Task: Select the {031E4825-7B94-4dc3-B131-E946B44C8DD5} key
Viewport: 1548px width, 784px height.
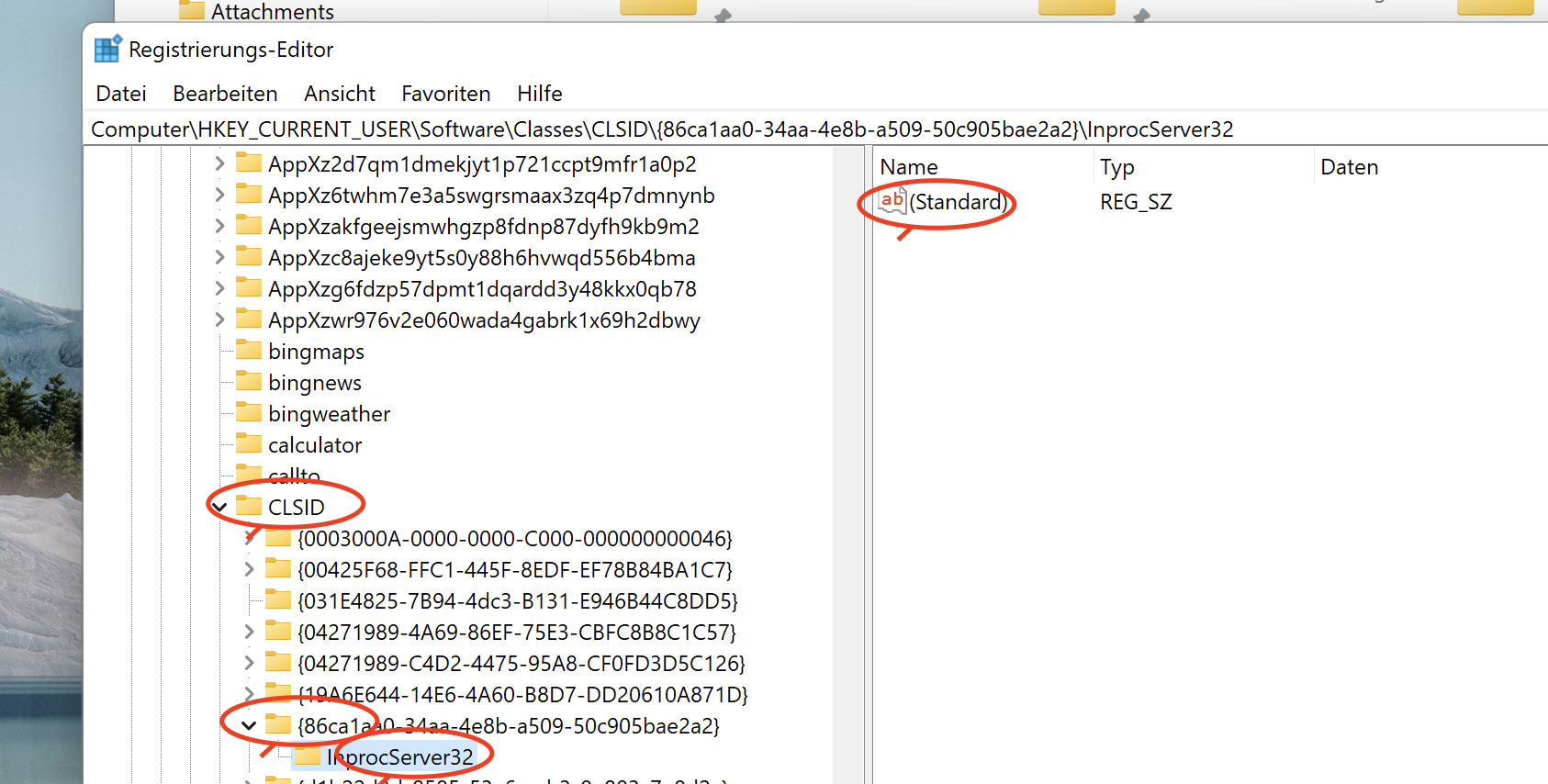Action: 517,600
